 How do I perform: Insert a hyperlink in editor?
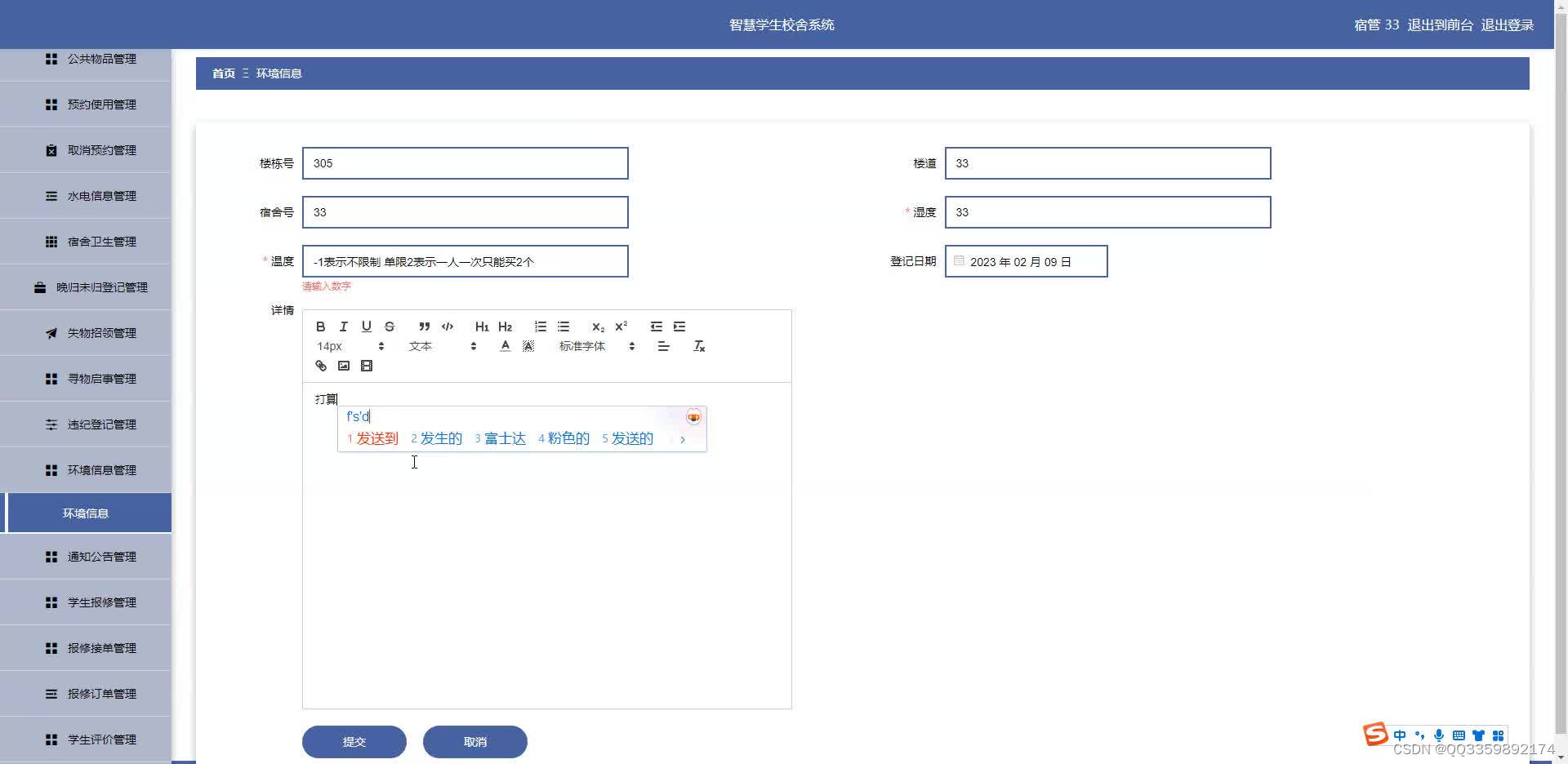tap(321, 366)
